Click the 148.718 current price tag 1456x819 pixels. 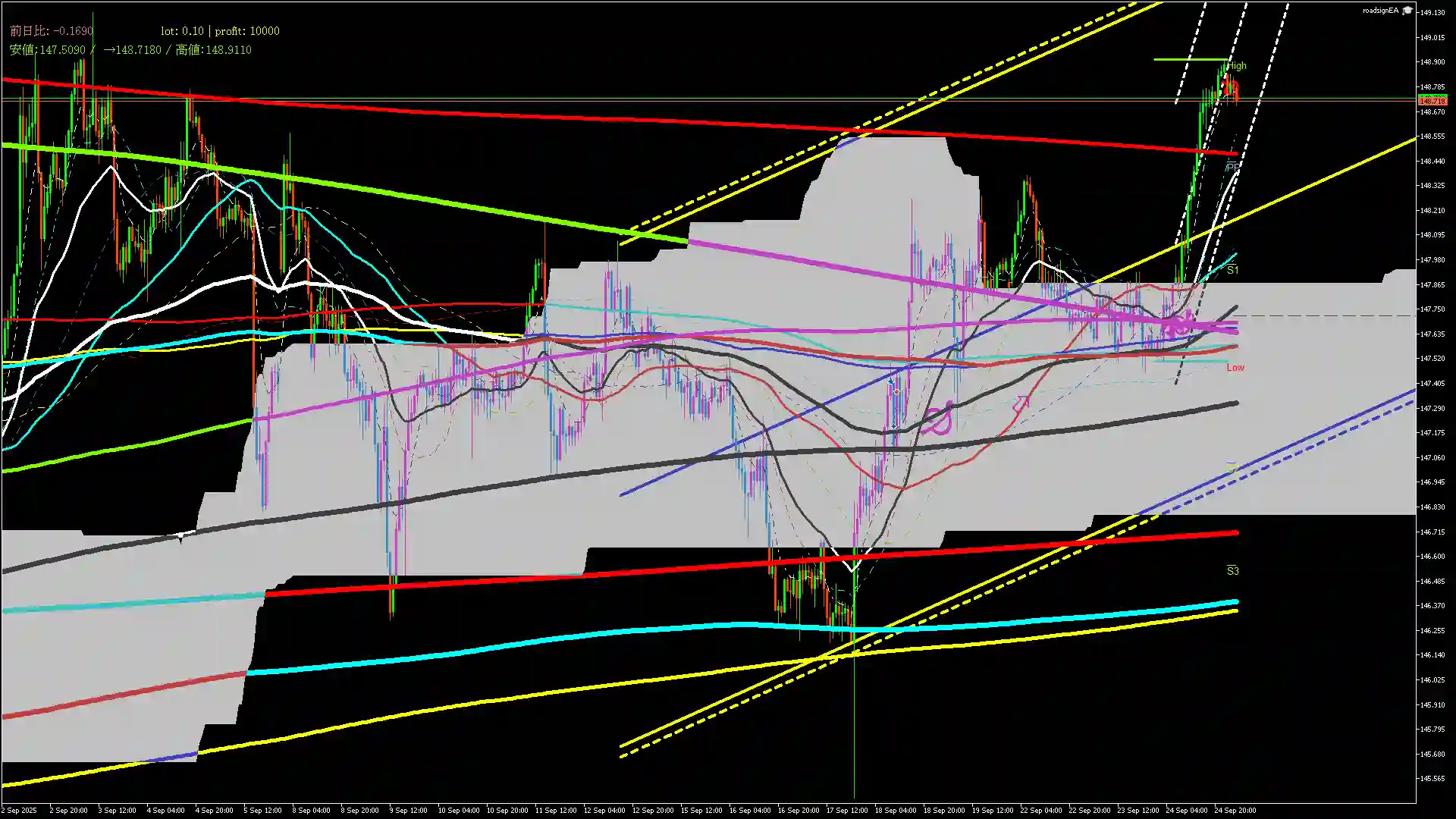(1432, 101)
